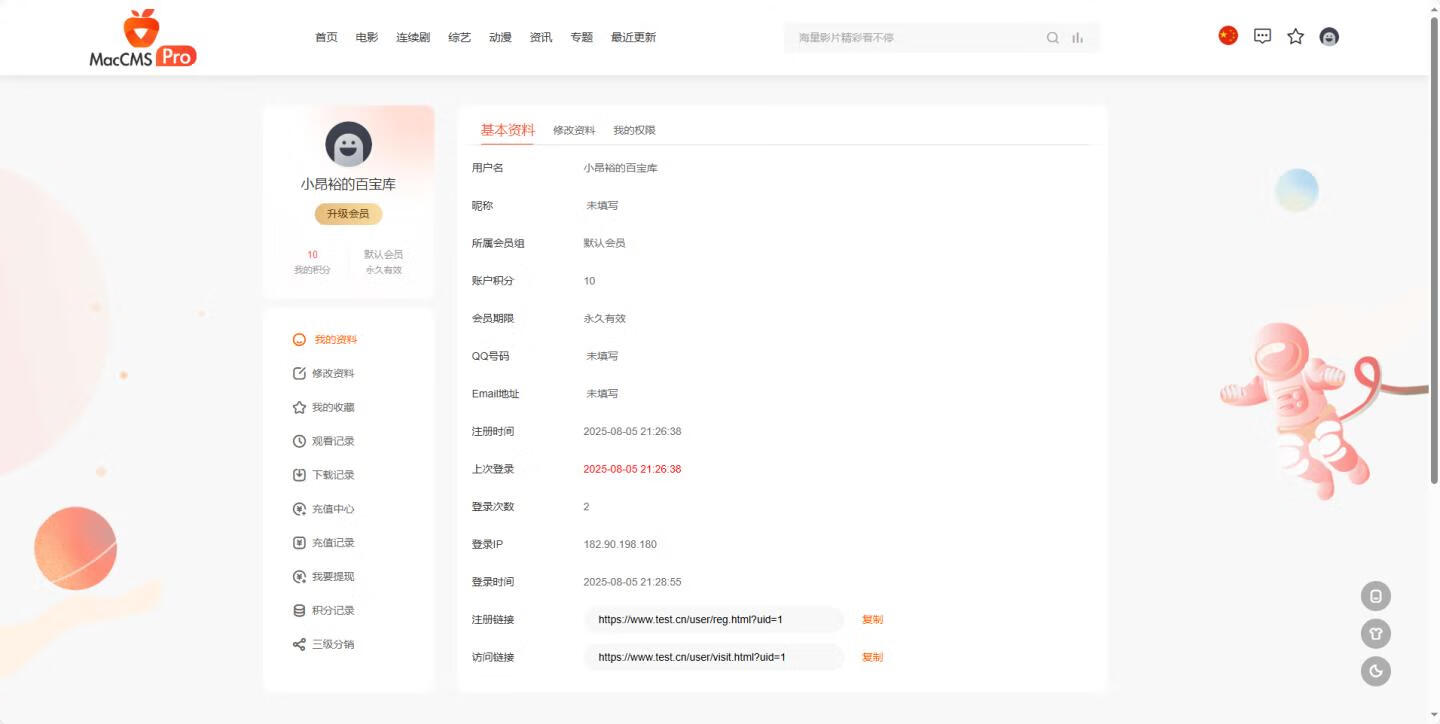Open 三级分销 label in sidebar
The image size is (1440, 724).
(x=333, y=645)
